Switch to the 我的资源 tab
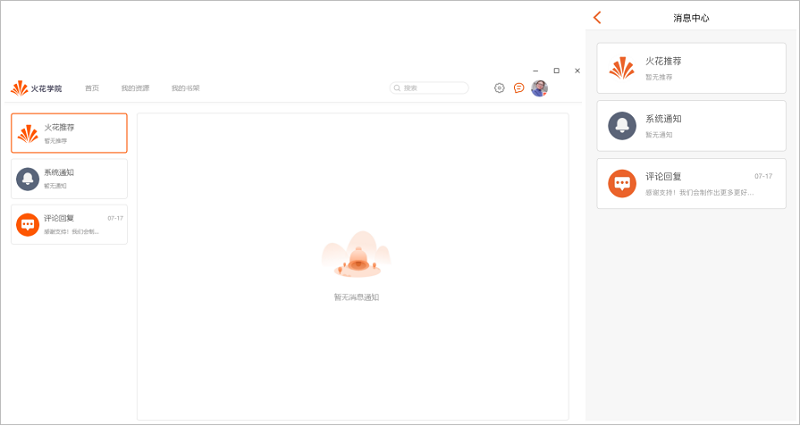 click(135, 88)
